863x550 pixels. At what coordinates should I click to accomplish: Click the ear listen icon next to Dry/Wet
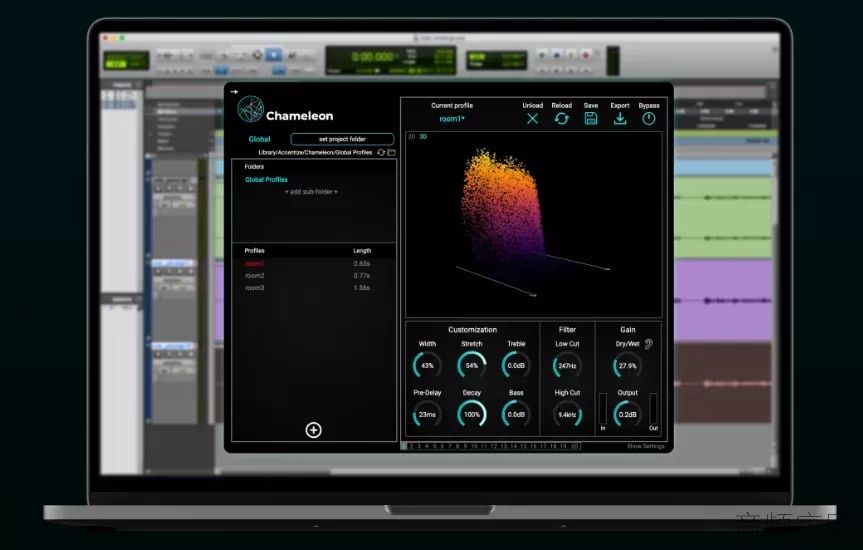[x=648, y=344]
